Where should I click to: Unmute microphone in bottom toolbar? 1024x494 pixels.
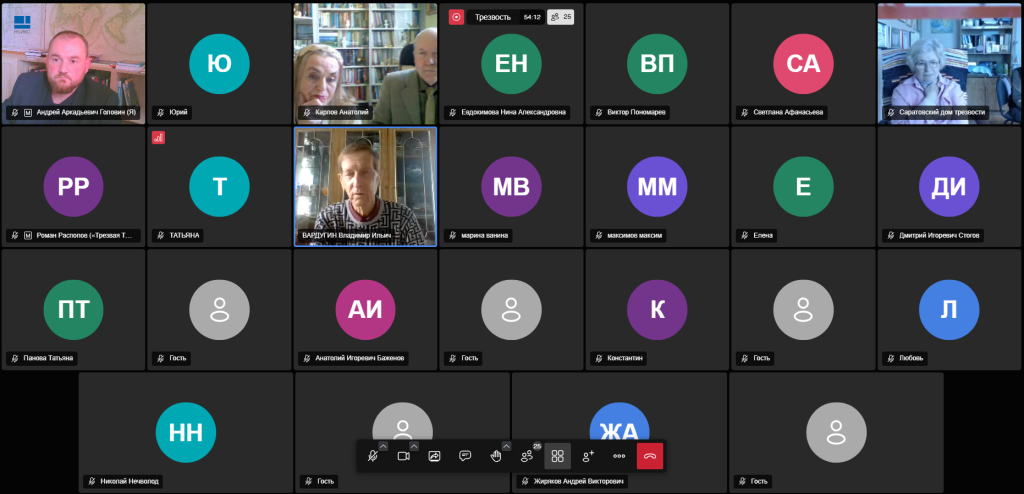(373, 456)
